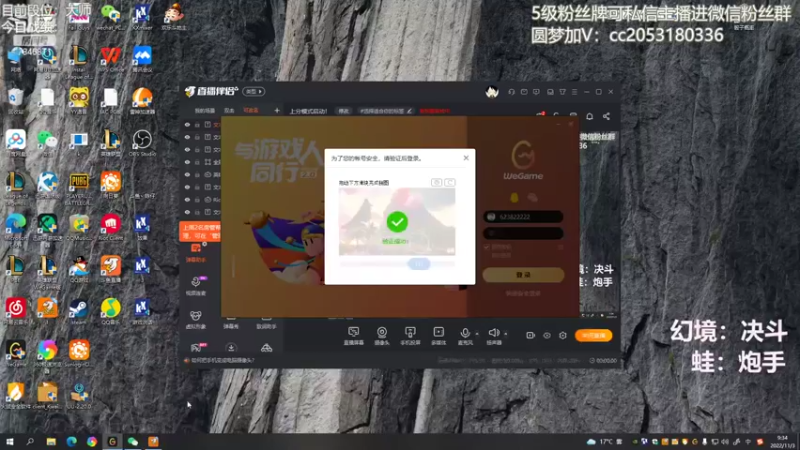Add phone screen-cast source
This screenshot has width=800, height=450.
pyautogui.click(x=410, y=336)
